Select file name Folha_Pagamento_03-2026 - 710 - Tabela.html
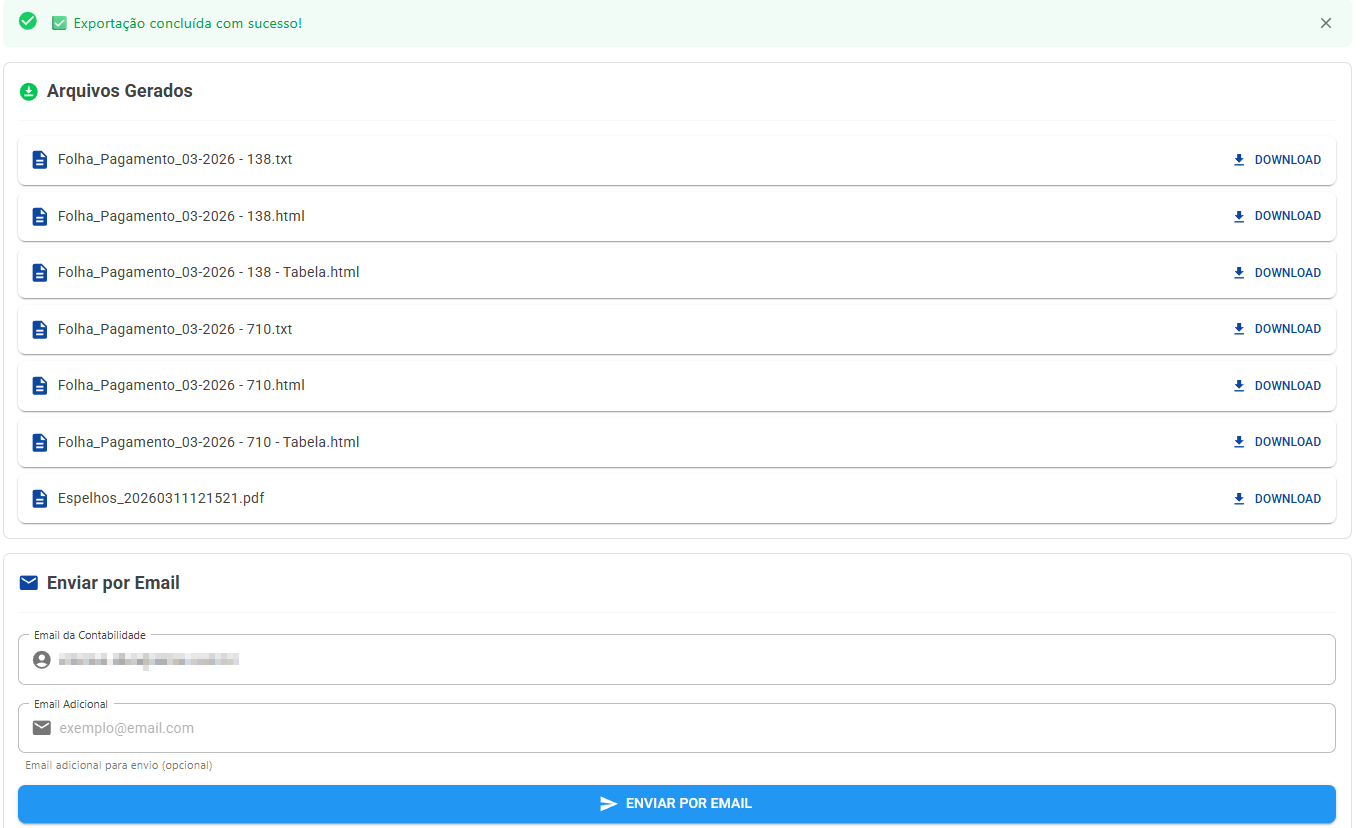 (209, 442)
